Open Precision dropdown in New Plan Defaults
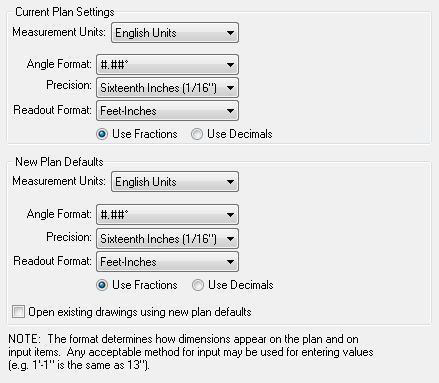Image resolution: width=439 pixels, height=383 pixels. [167, 239]
